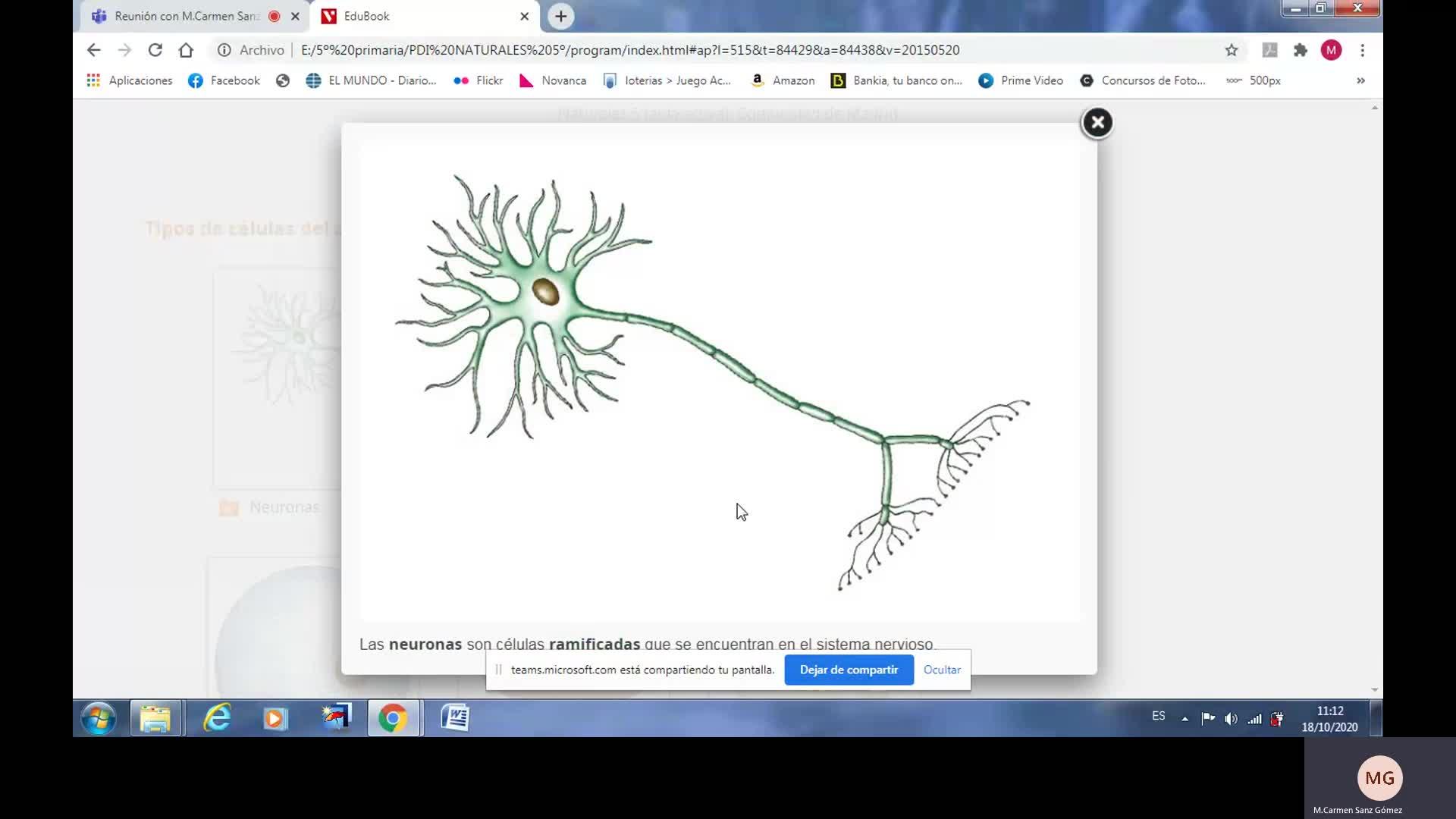The image size is (1456, 819).
Task: Click the Ocultar link
Action: tap(941, 670)
